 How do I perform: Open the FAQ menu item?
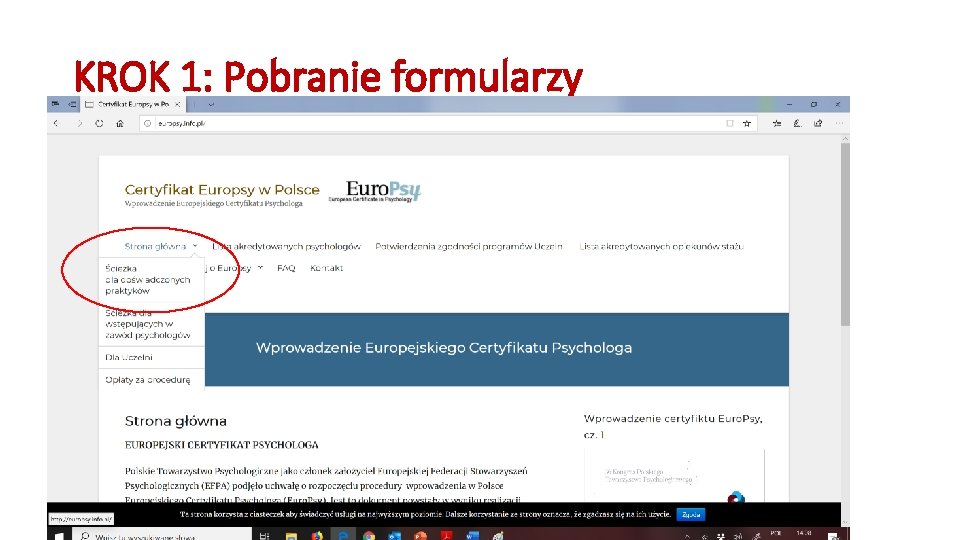(286, 268)
